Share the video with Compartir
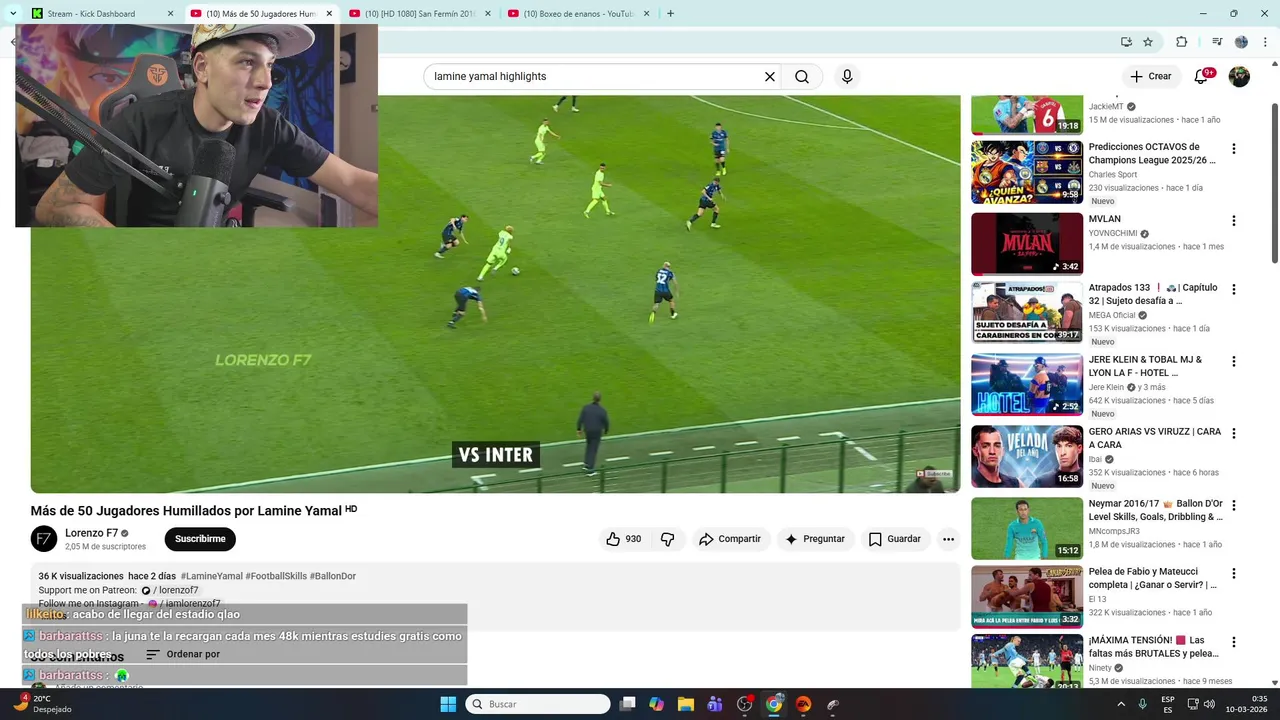1280x720 pixels. [x=730, y=539]
